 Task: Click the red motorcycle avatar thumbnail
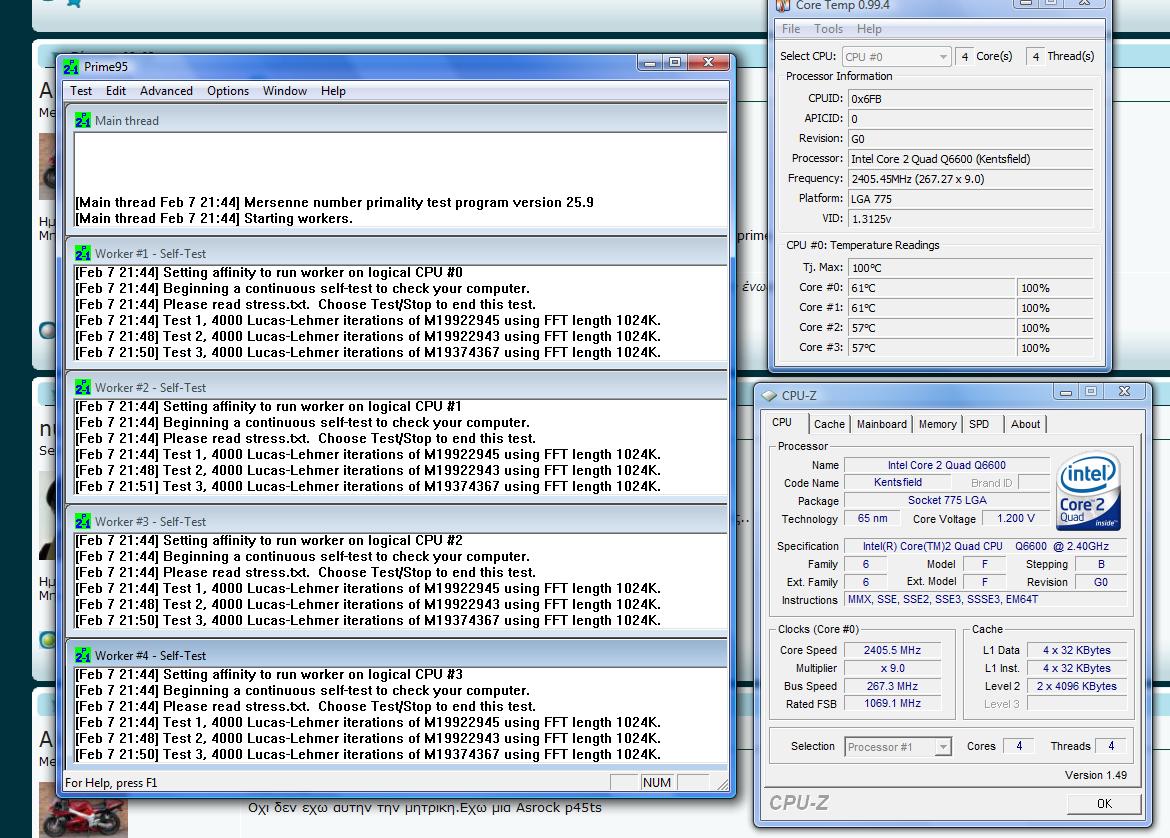83,812
